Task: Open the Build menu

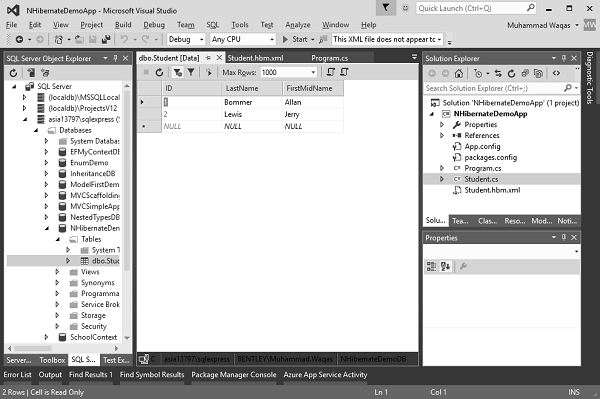Action: (x=123, y=25)
